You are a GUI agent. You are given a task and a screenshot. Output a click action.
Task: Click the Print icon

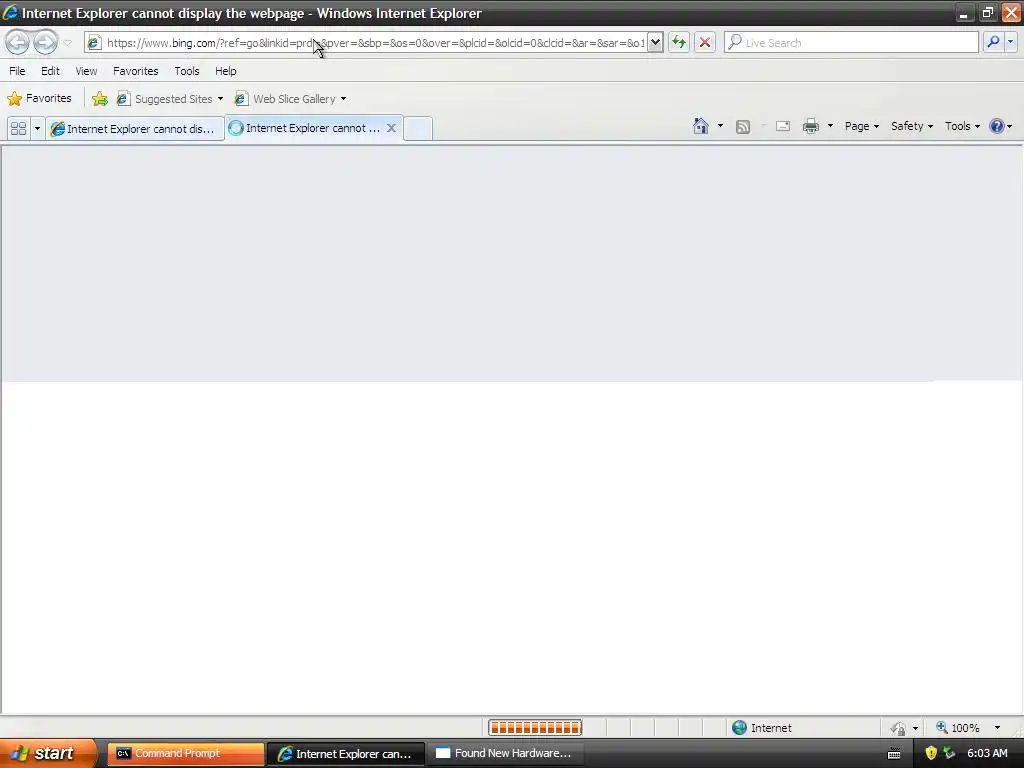point(810,126)
